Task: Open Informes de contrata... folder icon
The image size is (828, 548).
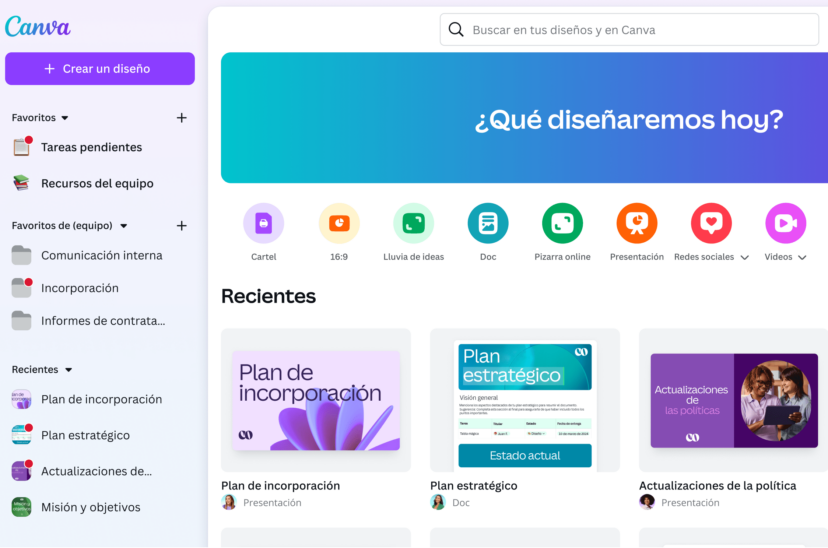Action: click(x=22, y=320)
